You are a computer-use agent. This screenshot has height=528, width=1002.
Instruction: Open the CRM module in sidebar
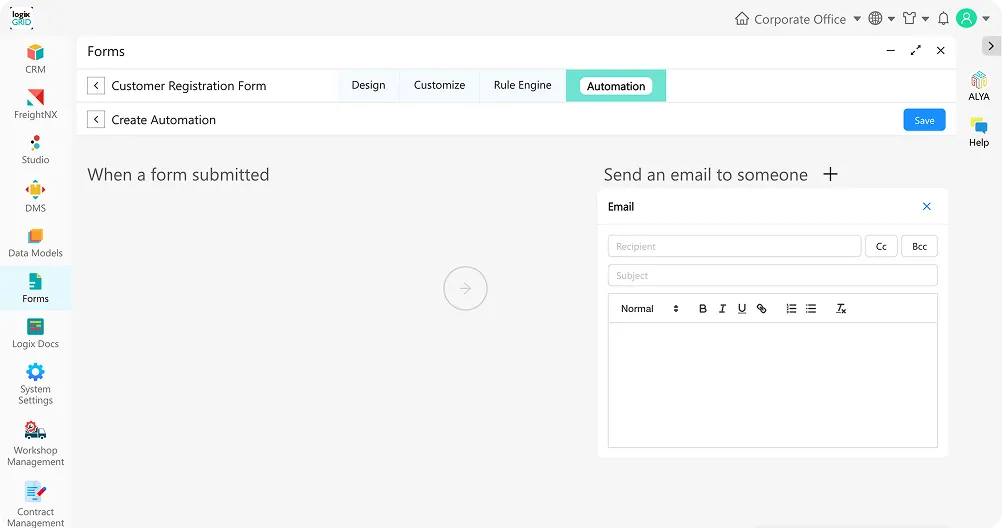pos(35,59)
